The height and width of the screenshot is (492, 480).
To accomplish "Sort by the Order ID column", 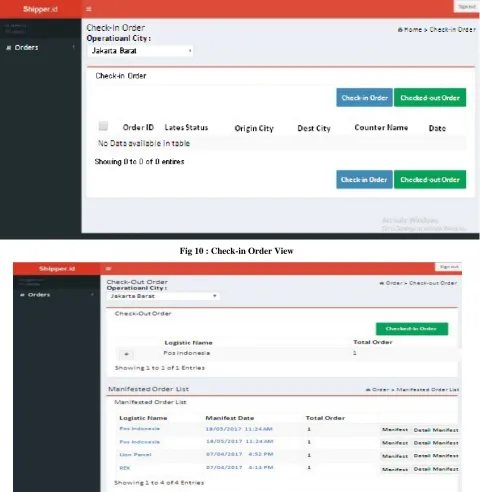I will pos(138,127).
